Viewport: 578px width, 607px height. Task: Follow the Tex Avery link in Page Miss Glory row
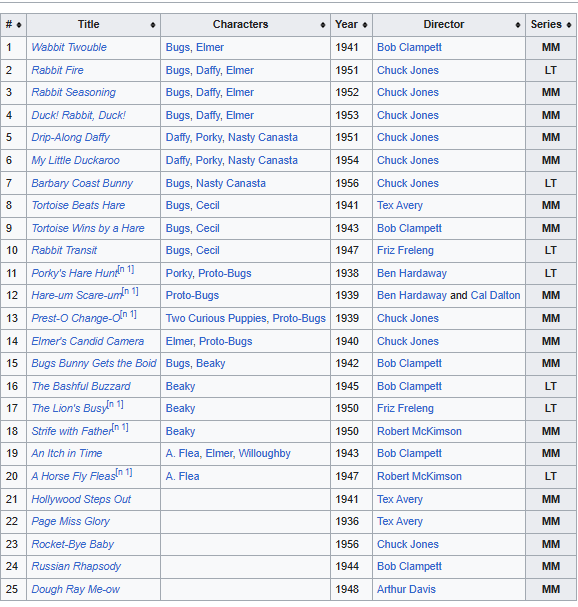pyautogui.click(x=400, y=521)
